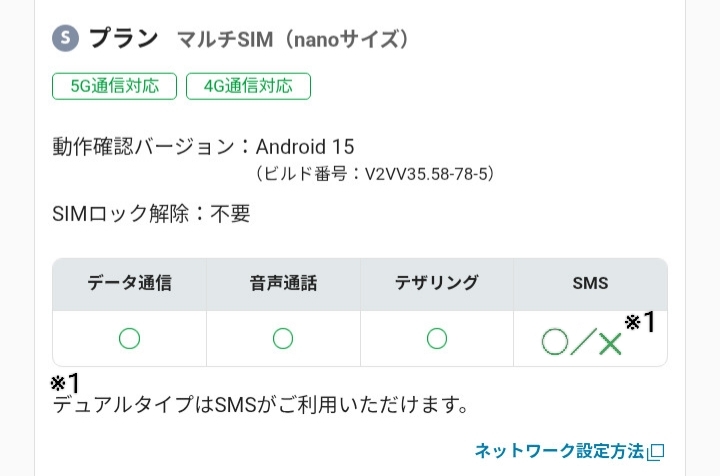The image size is (720, 476).
Task: Click the 動作確認バージョン Android 15 text
Action: pos(203,147)
